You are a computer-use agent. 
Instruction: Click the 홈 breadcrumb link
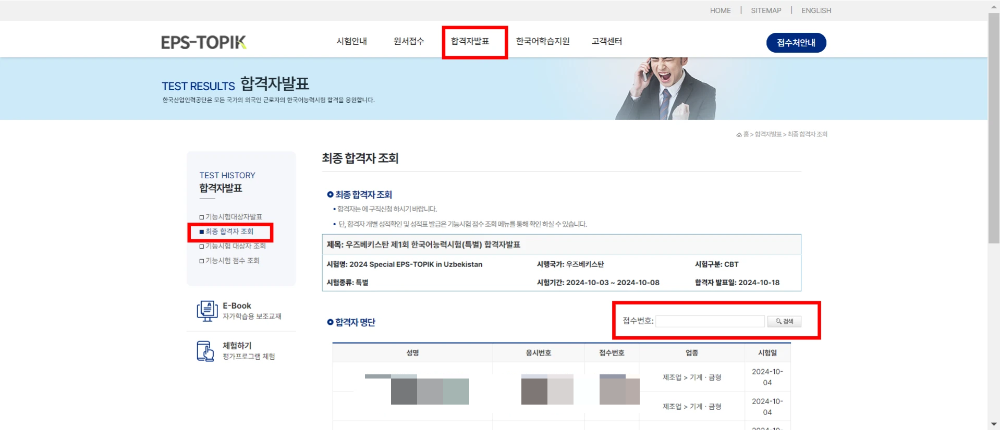point(744,135)
